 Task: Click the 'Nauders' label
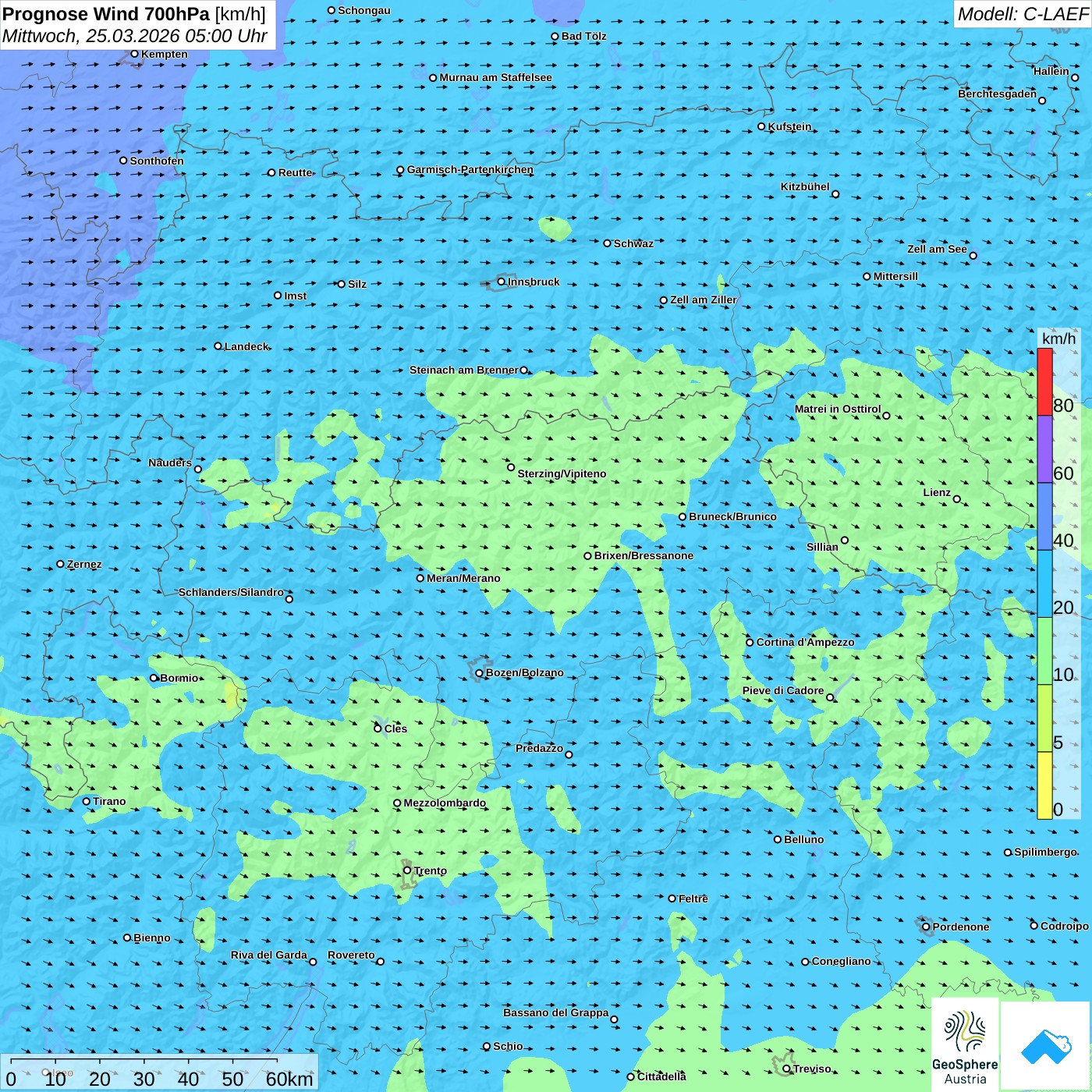tap(170, 463)
